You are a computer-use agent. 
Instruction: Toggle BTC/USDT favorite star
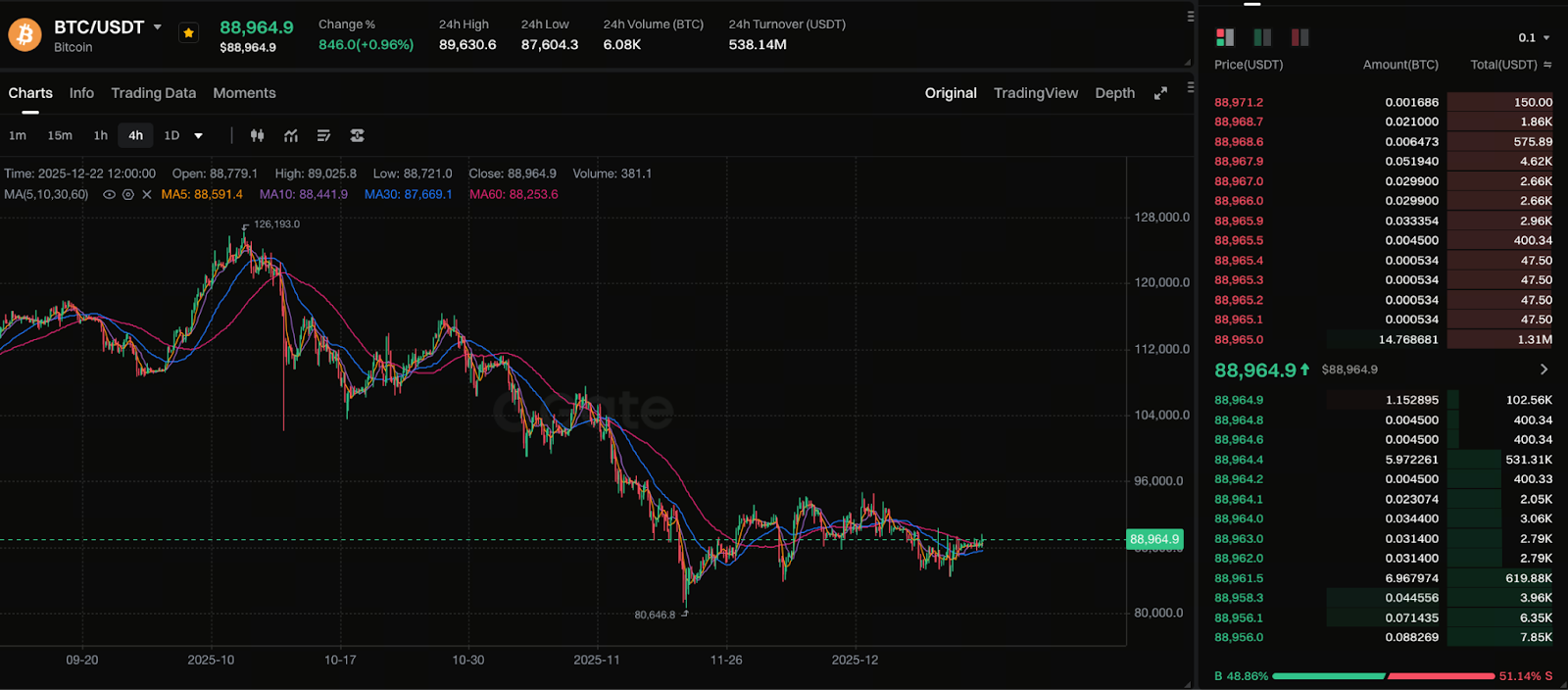coord(188,33)
